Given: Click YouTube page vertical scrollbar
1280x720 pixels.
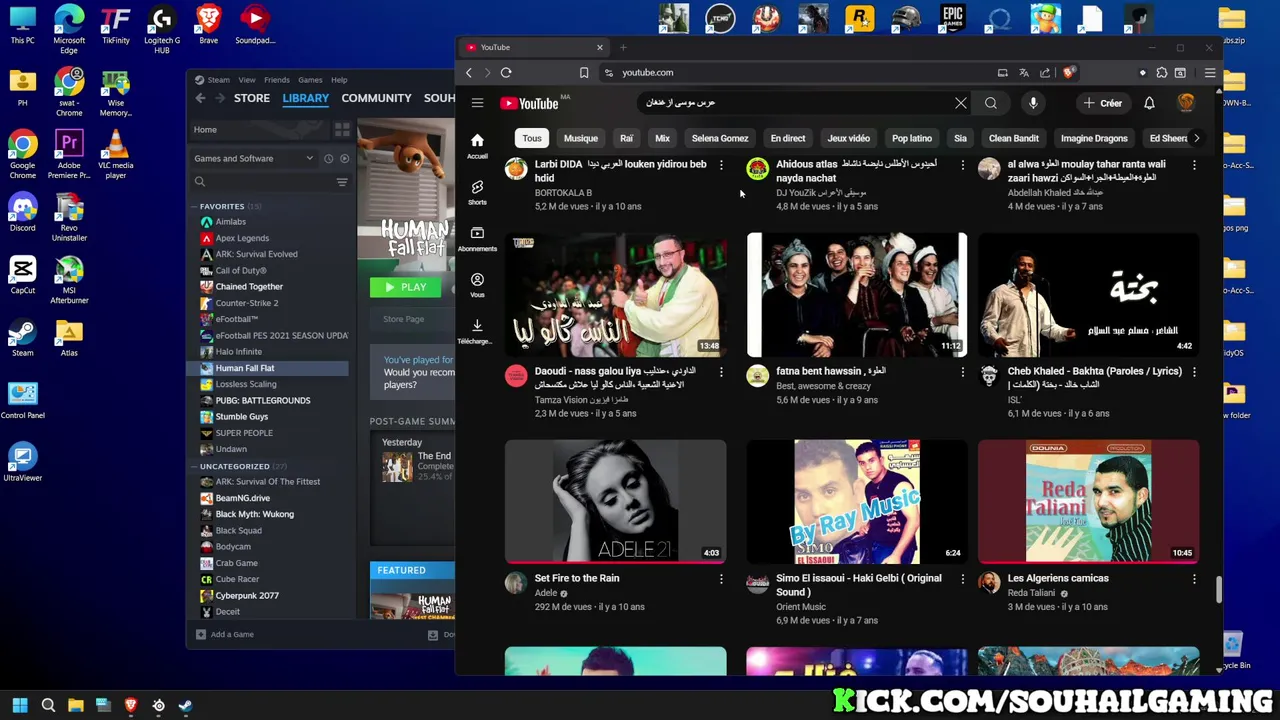Looking at the screenshot, I should pyautogui.click(x=1218, y=589).
